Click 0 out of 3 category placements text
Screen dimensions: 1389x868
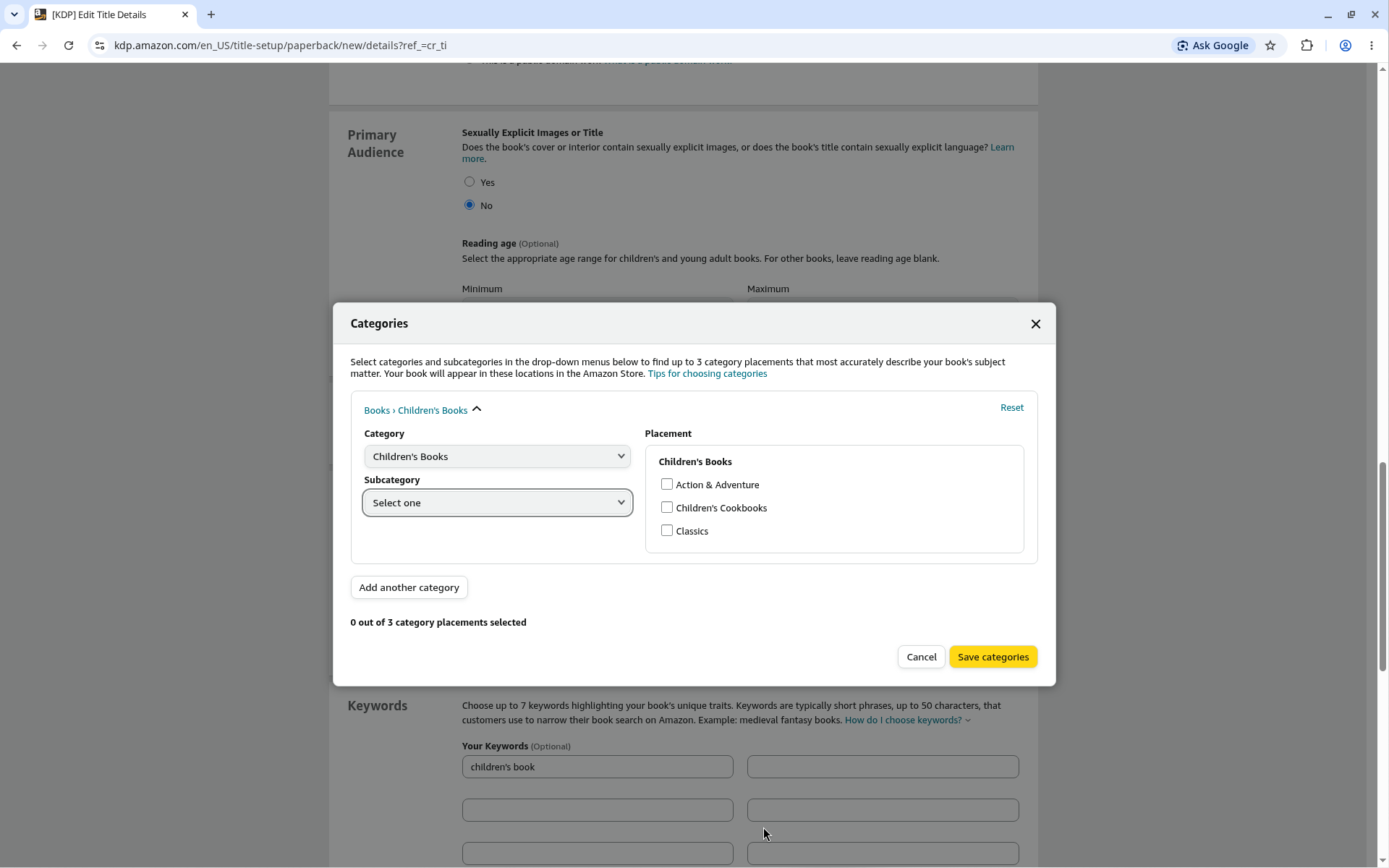point(438,623)
